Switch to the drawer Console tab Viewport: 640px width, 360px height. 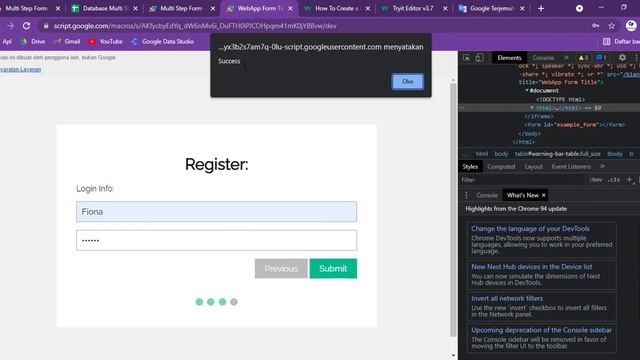tap(487, 195)
